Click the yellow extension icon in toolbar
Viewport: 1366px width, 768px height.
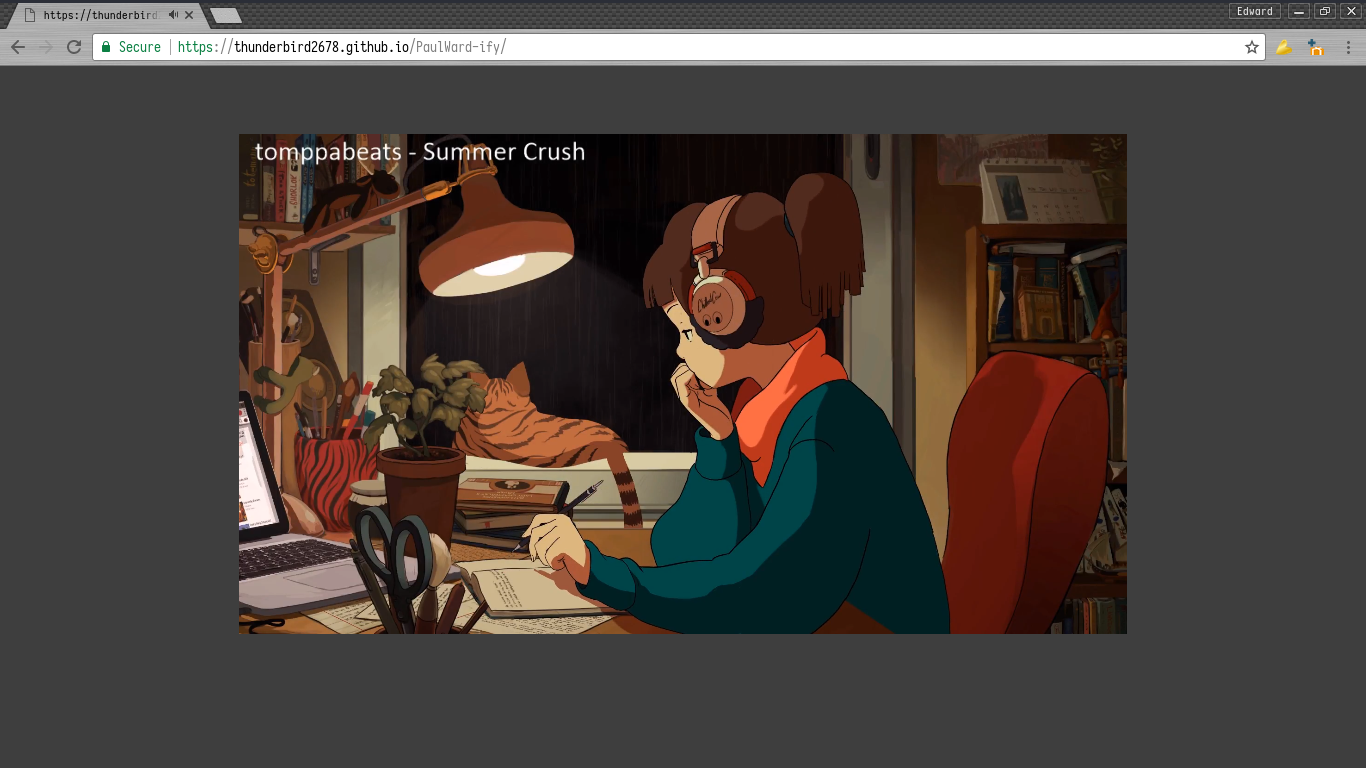[1283, 47]
